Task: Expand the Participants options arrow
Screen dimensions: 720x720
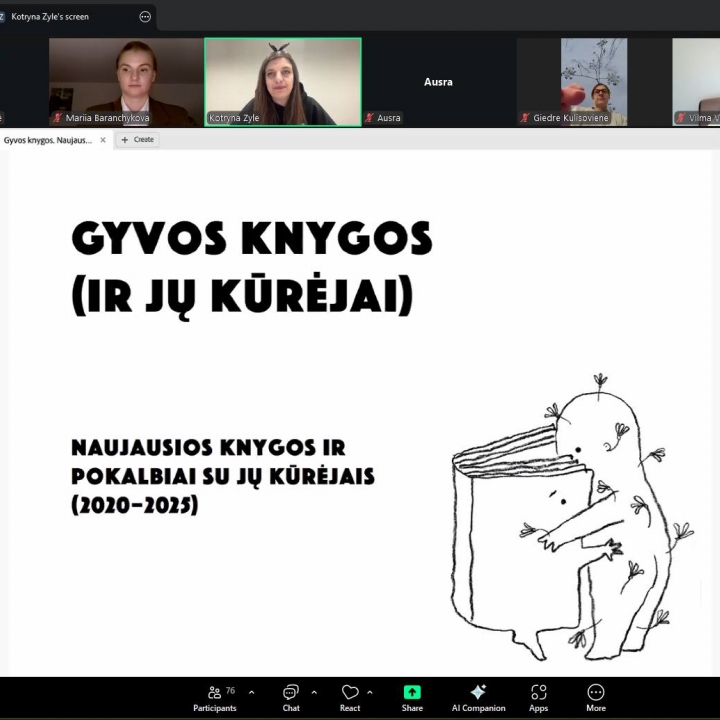Action: (x=251, y=692)
